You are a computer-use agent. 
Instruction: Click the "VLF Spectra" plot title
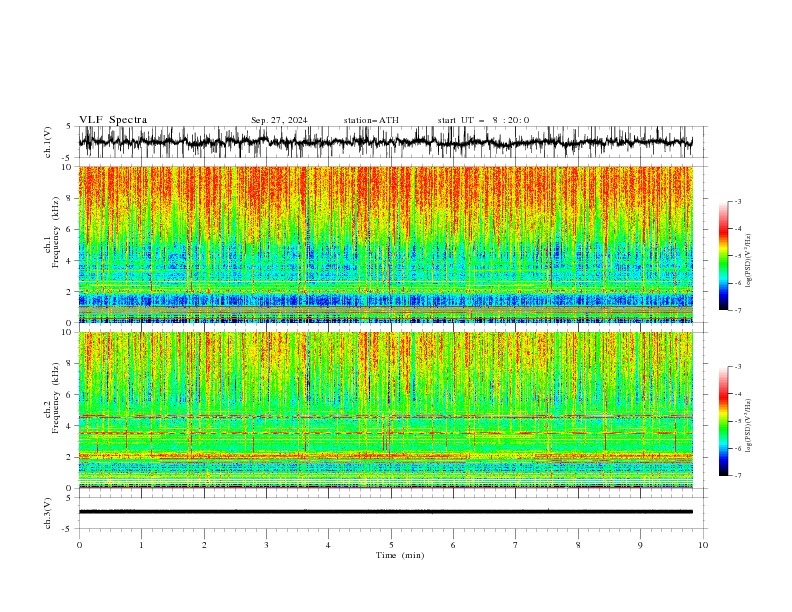(113, 120)
